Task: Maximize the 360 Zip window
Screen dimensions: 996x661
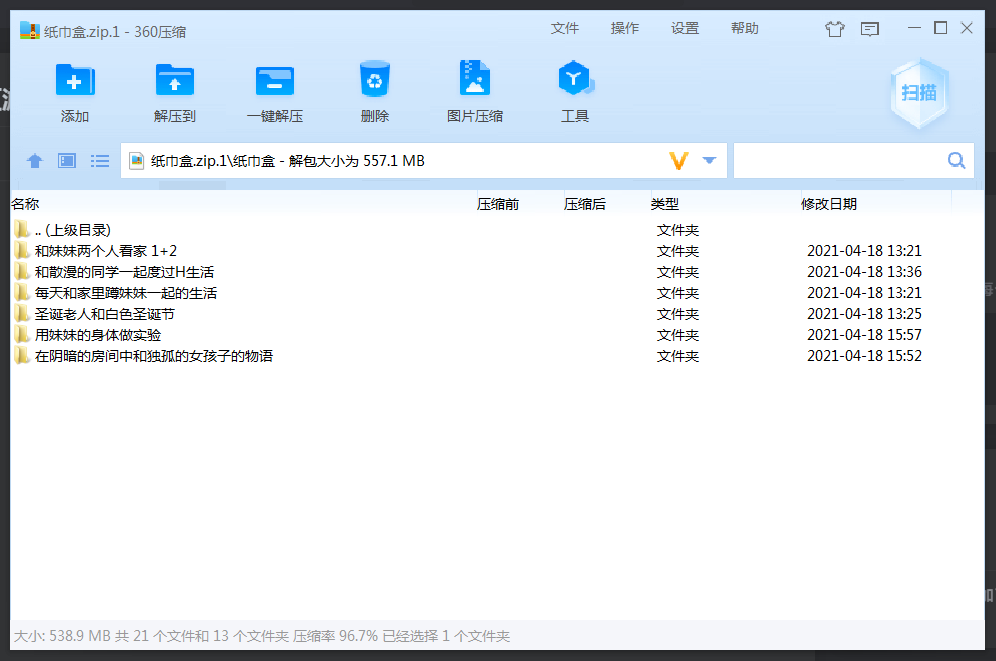Action: (940, 28)
